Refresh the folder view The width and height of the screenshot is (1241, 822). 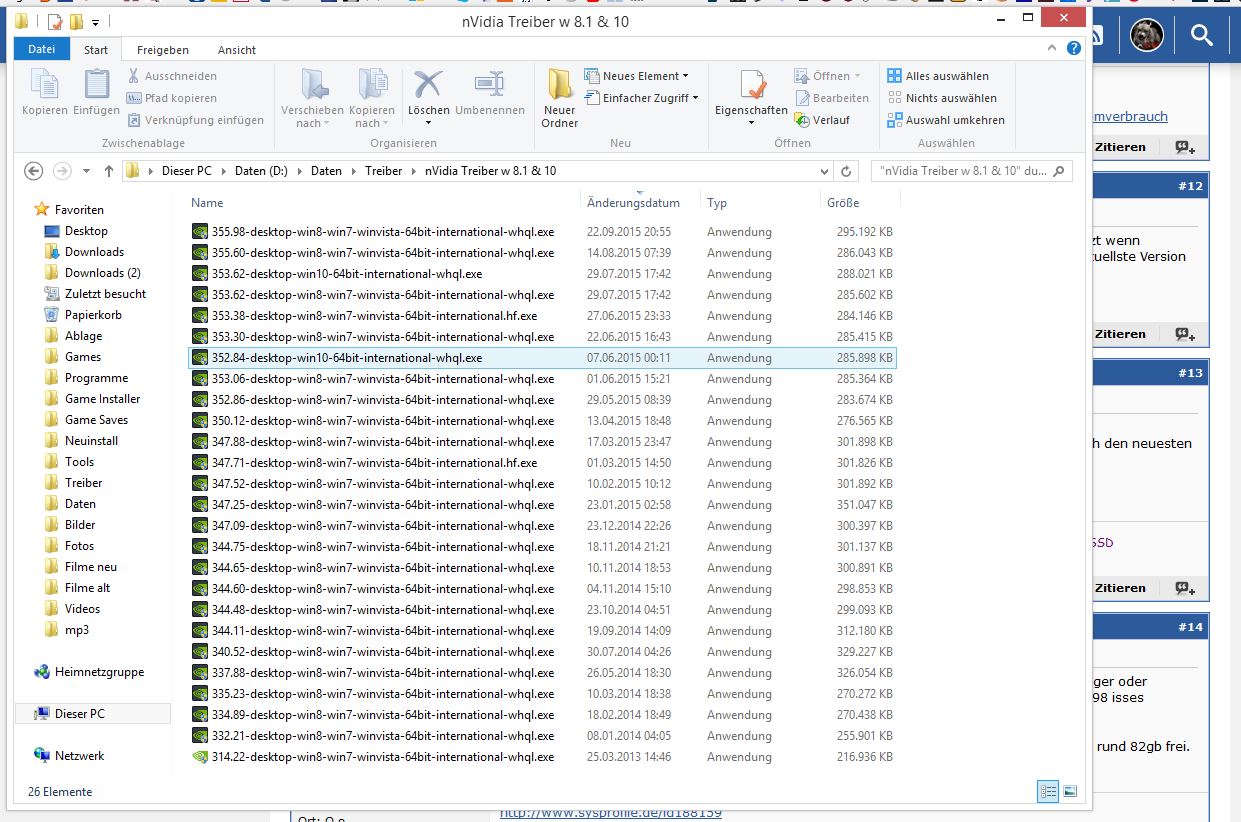click(847, 171)
